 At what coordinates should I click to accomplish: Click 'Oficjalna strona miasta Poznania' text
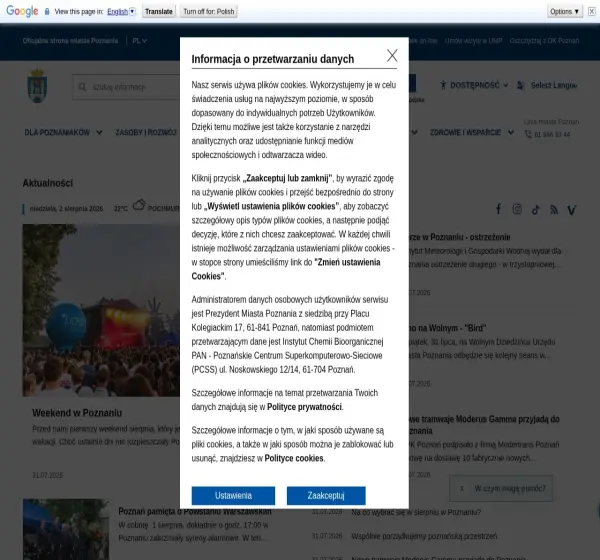coord(70,41)
